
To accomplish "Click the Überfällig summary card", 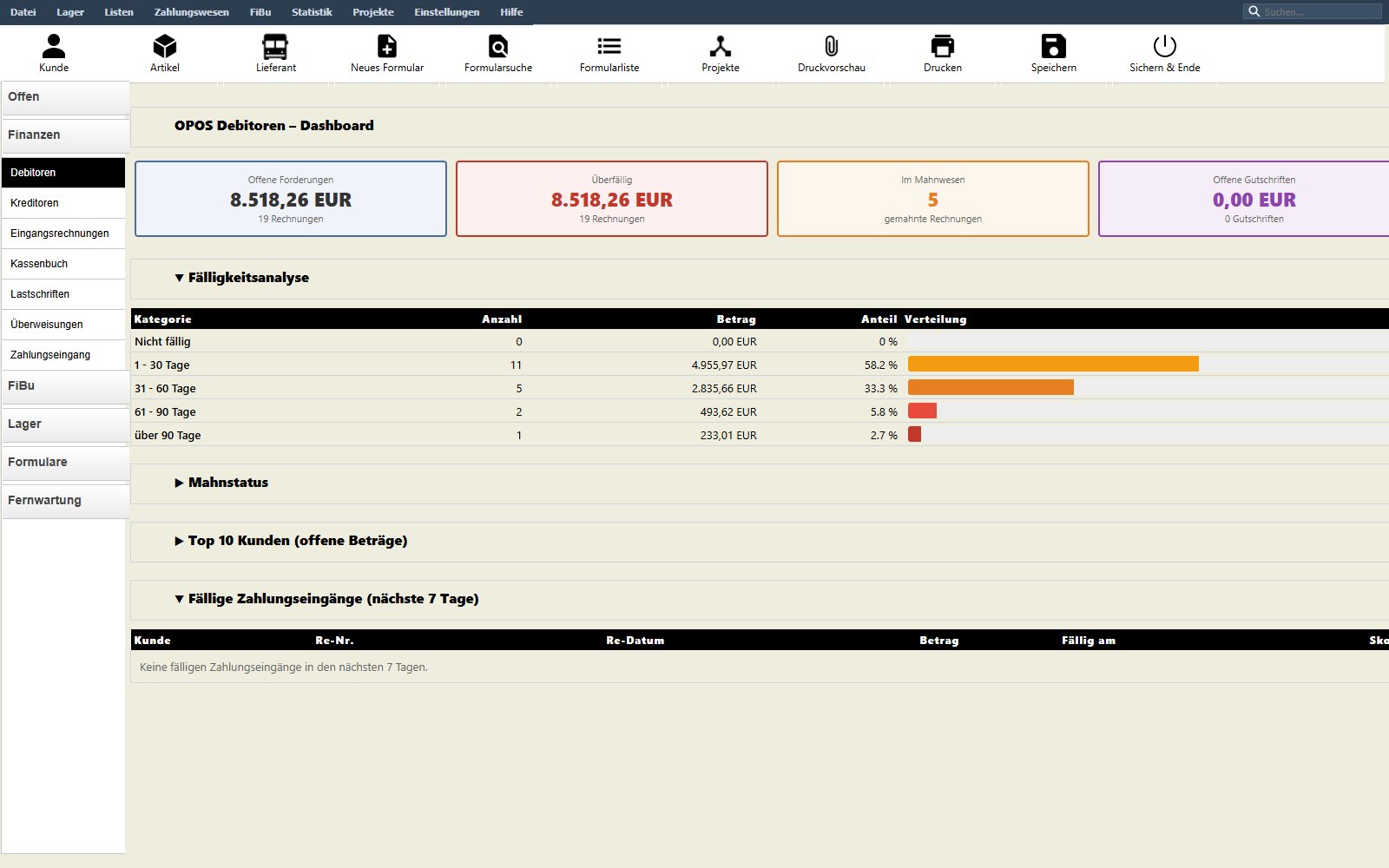I will click(x=612, y=199).
